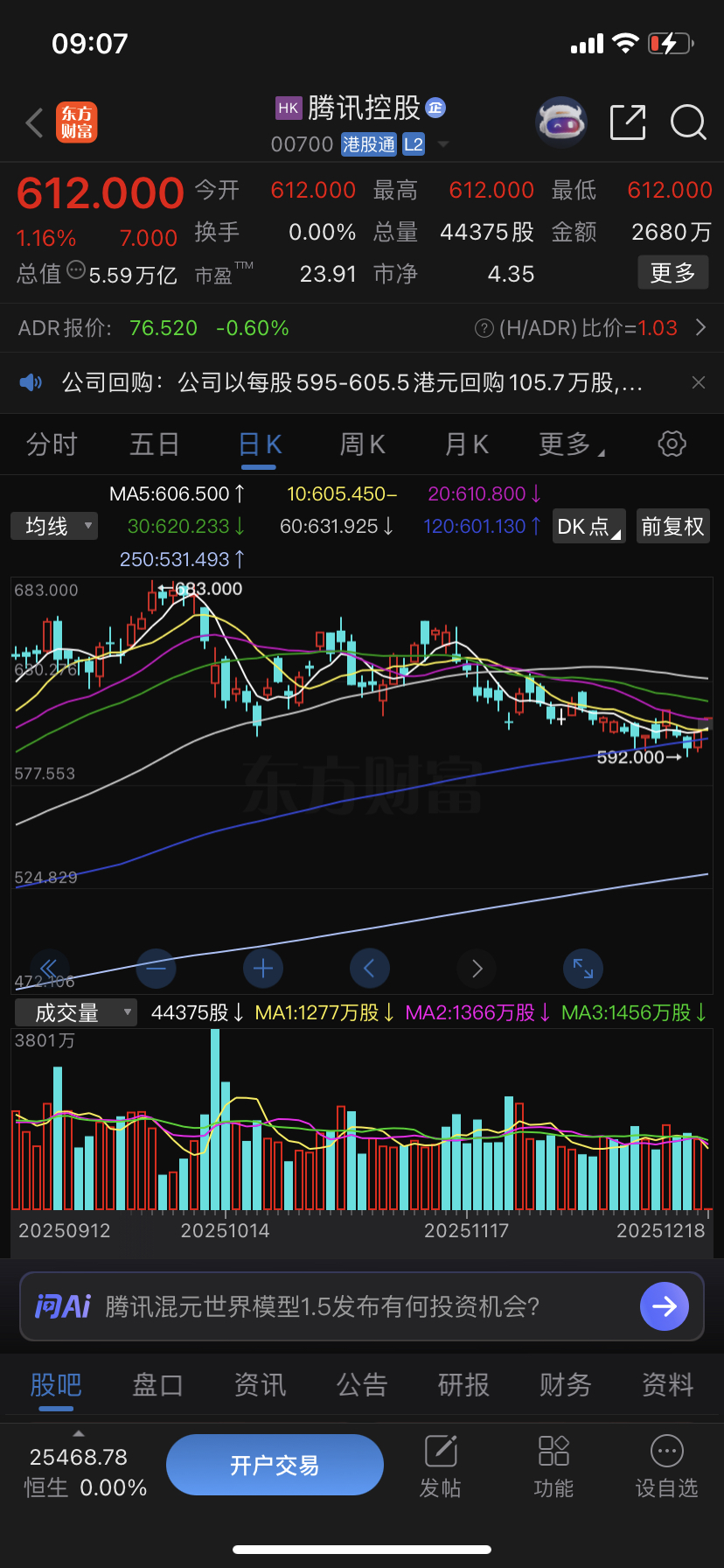Move chart right with arrow button
724x1568 pixels.
coord(477,969)
